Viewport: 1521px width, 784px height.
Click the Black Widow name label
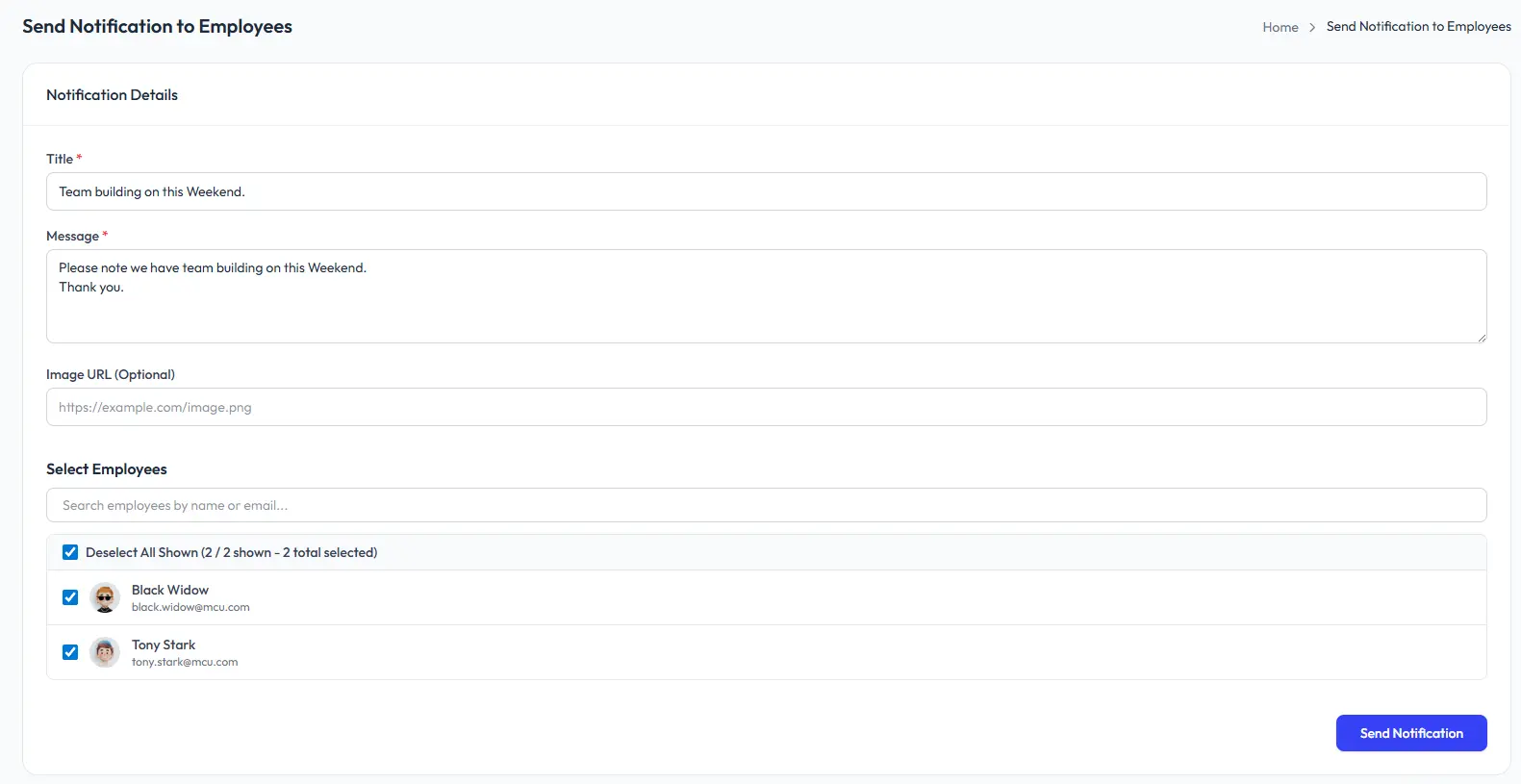tap(170, 590)
